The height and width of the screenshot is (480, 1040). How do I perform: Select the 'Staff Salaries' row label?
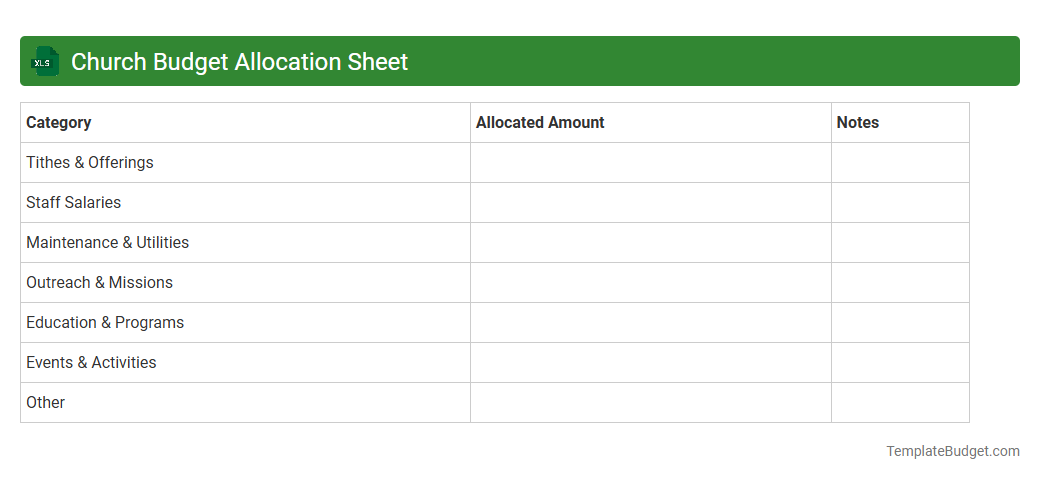click(74, 203)
